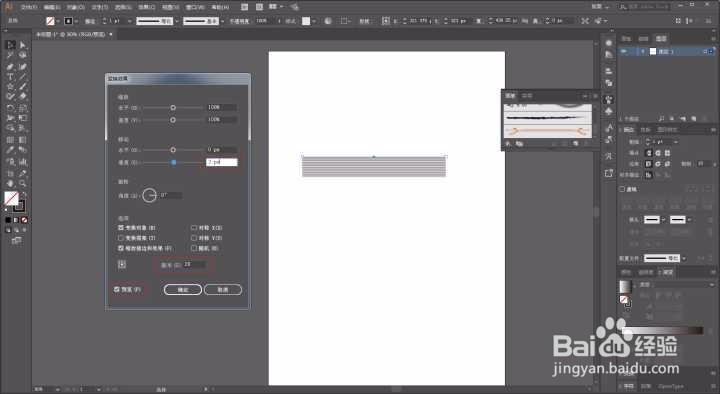Select the Paintbrush tool

(x=22, y=87)
